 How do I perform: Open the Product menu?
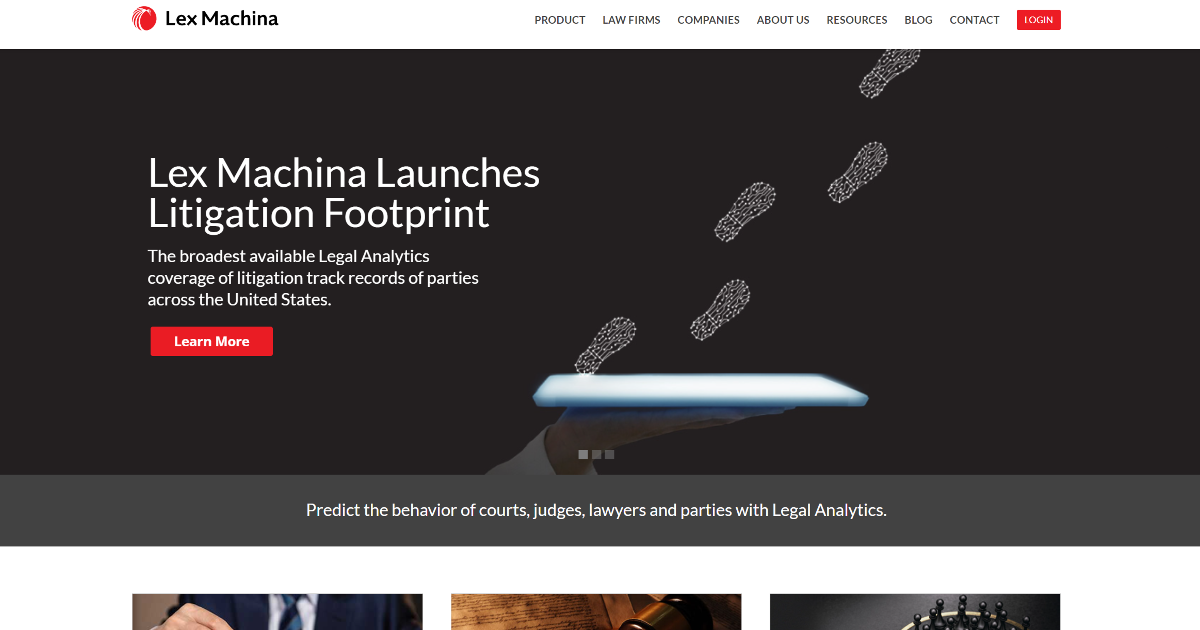pos(560,20)
